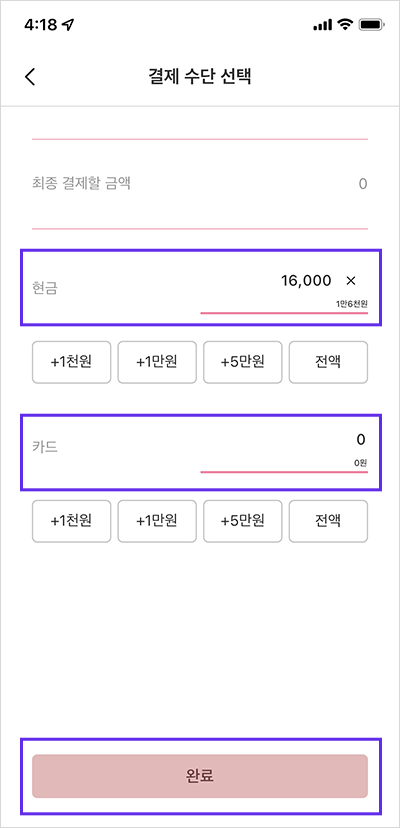The width and height of the screenshot is (400, 828).
Task: Select 전액 for the 현금 payment
Action: pos(328,362)
